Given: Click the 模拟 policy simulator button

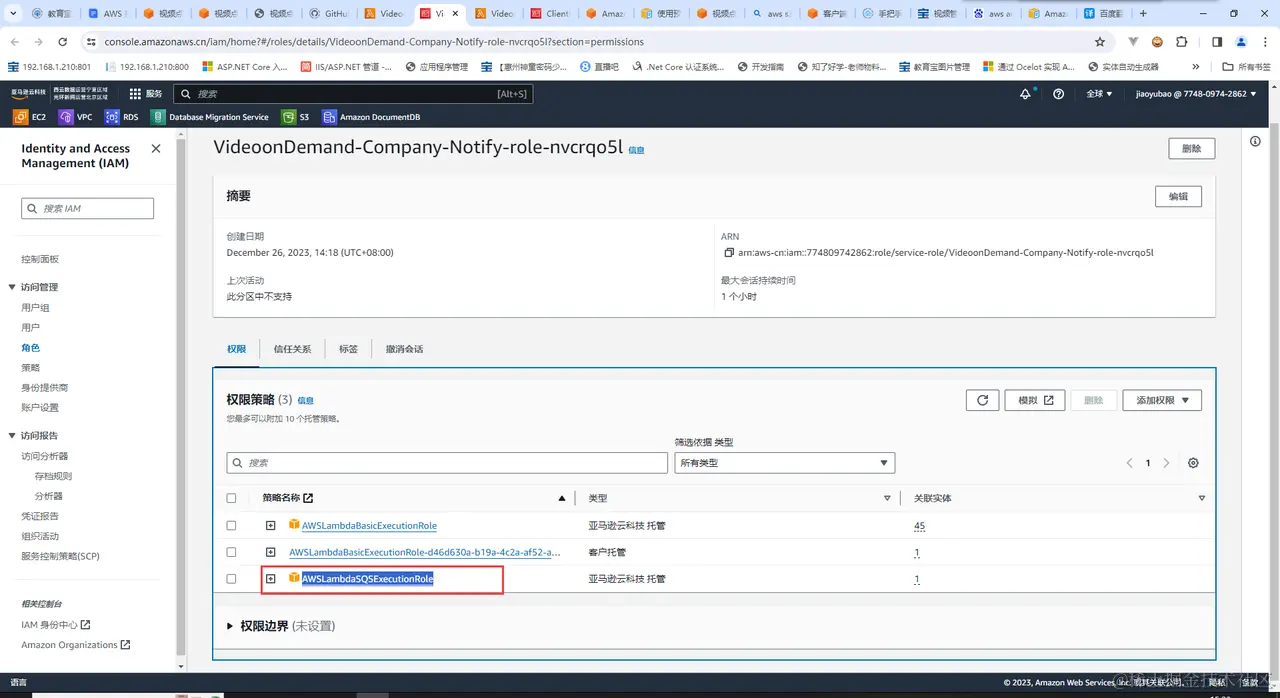Looking at the screenshot, I should tap(1035, 400).
